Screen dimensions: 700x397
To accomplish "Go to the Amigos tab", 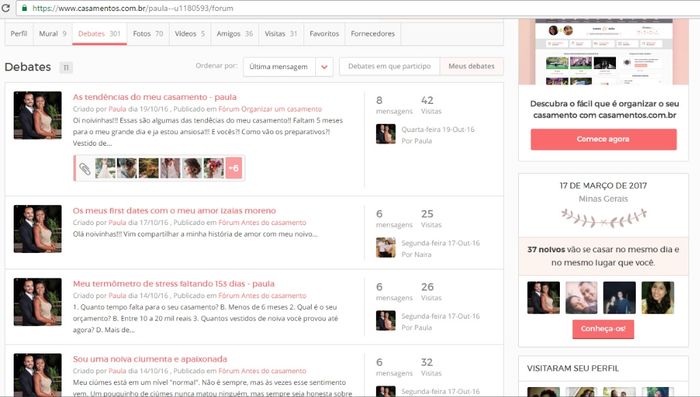I will point(235,33).
